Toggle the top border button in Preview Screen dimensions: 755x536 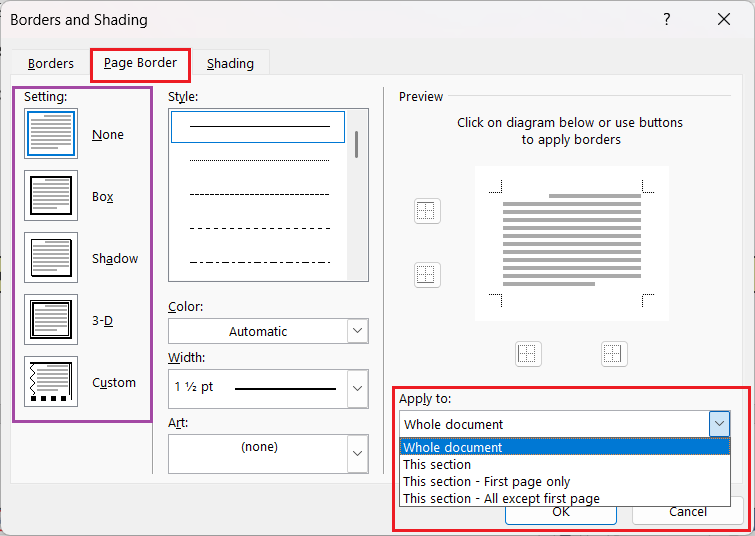point(427,211)
